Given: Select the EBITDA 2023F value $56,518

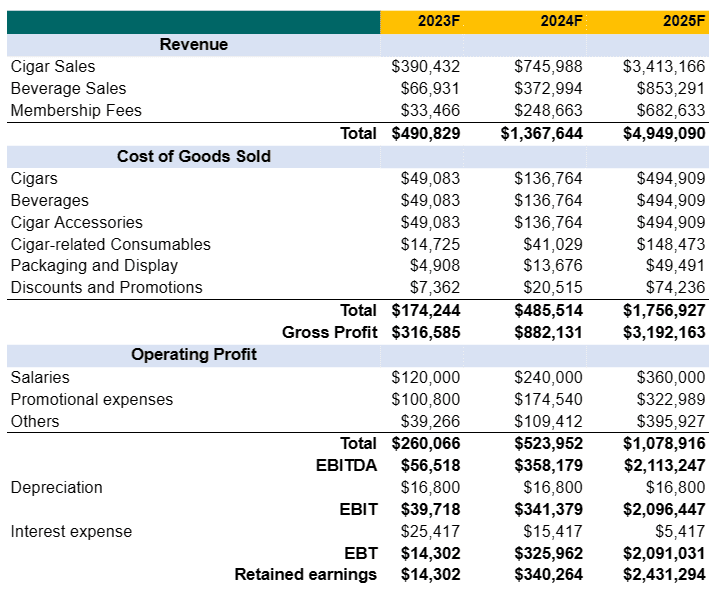Looking at the screenshot, I should tap(430, 465).
